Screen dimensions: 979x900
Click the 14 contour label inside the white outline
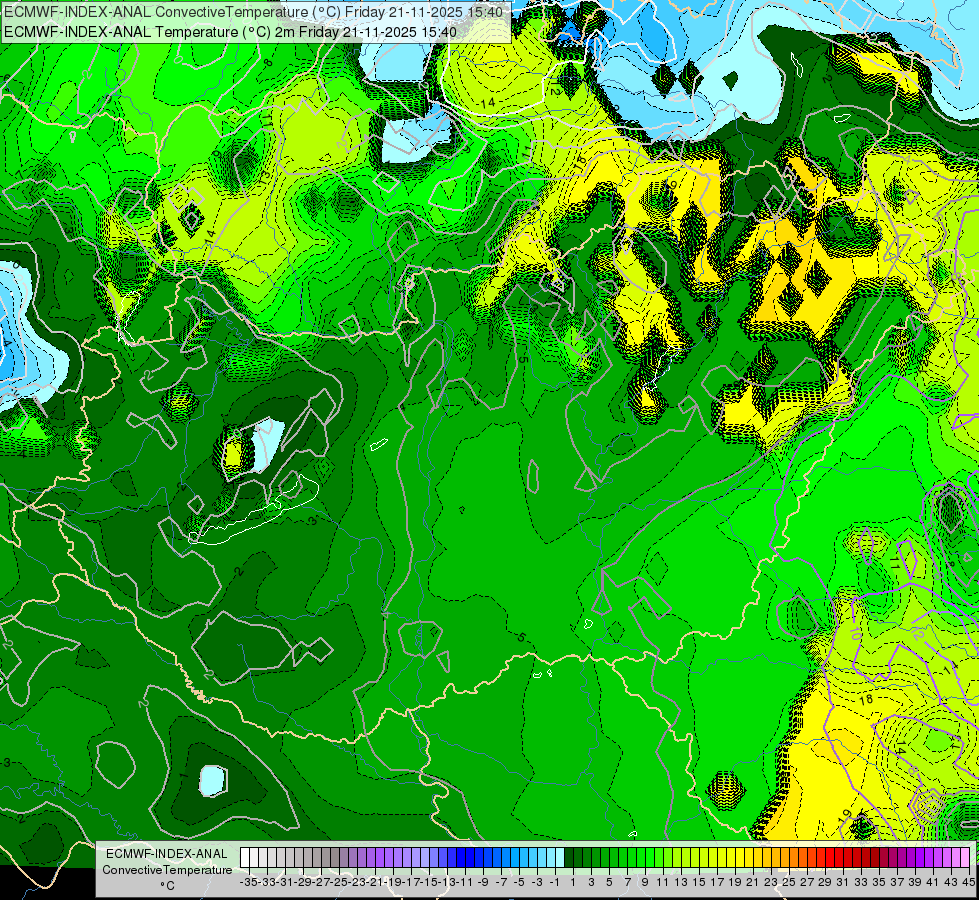(488, 102)
